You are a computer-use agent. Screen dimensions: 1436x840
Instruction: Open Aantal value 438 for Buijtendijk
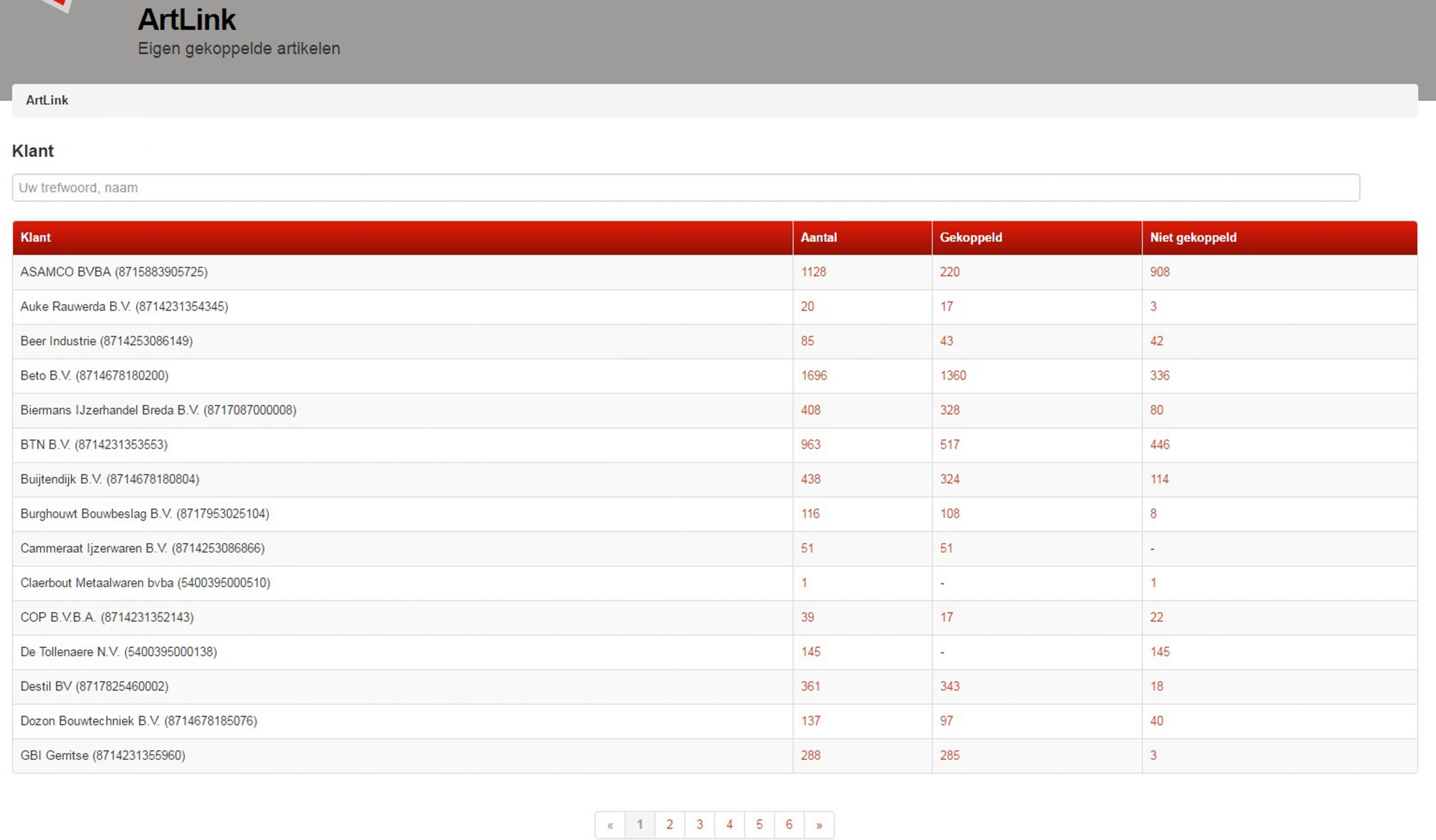coord(811,479)
